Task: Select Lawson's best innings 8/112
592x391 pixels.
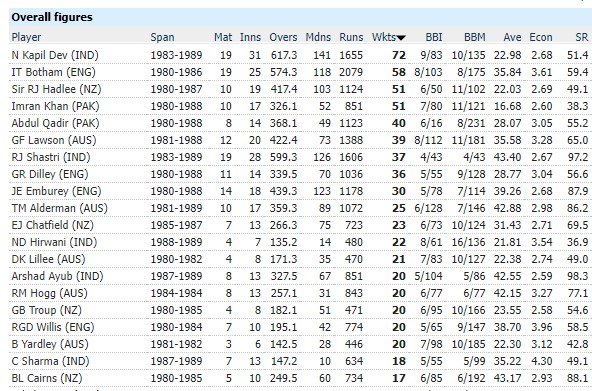Action: (x=429, y=140)
